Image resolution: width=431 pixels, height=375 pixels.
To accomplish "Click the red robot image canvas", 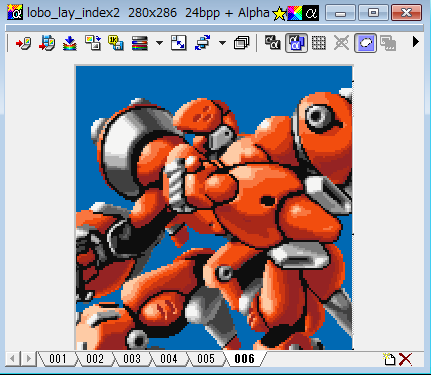I will (x=214, y=207).
